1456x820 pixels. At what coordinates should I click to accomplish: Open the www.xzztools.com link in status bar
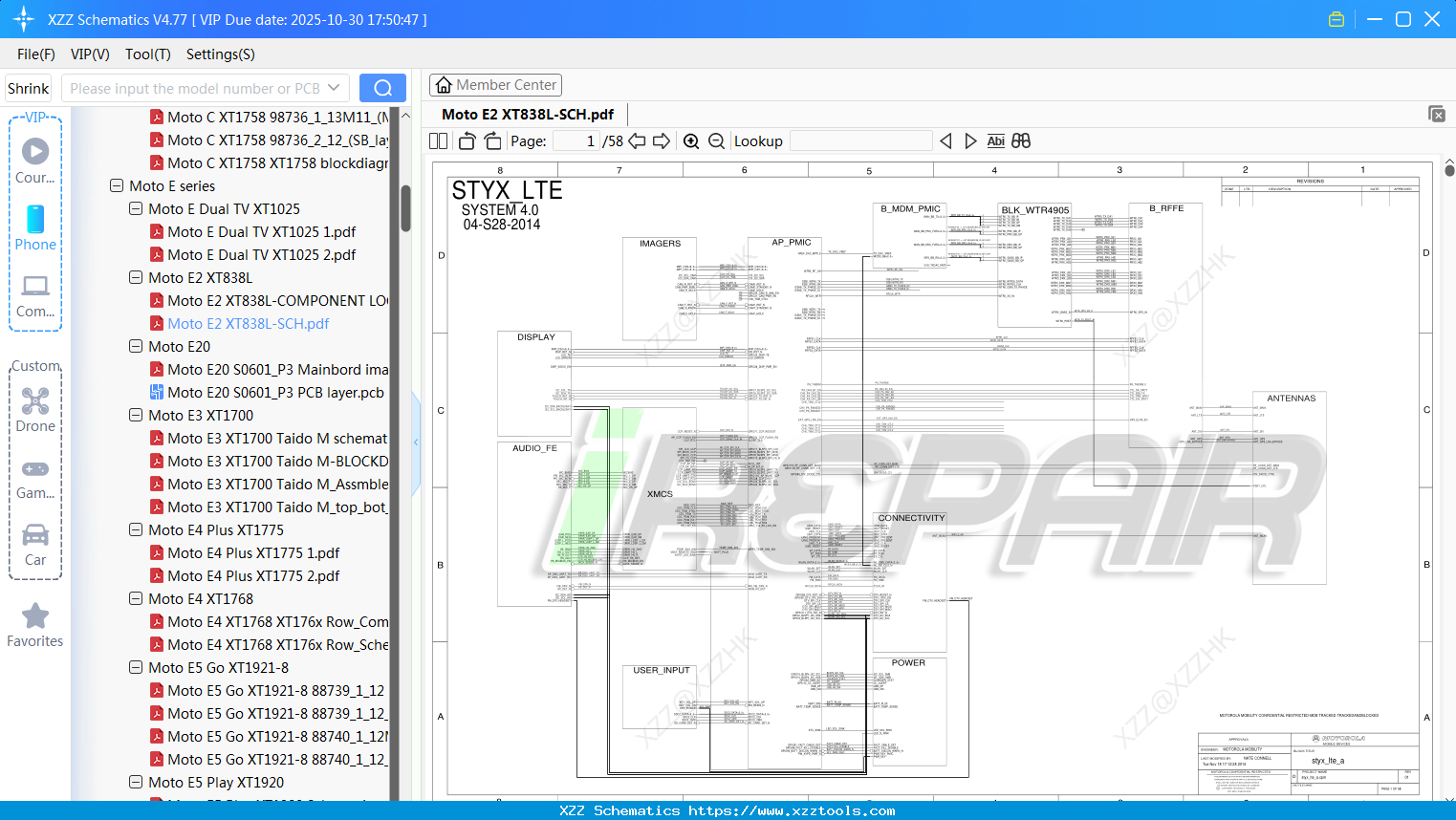(x=792, y=810)
